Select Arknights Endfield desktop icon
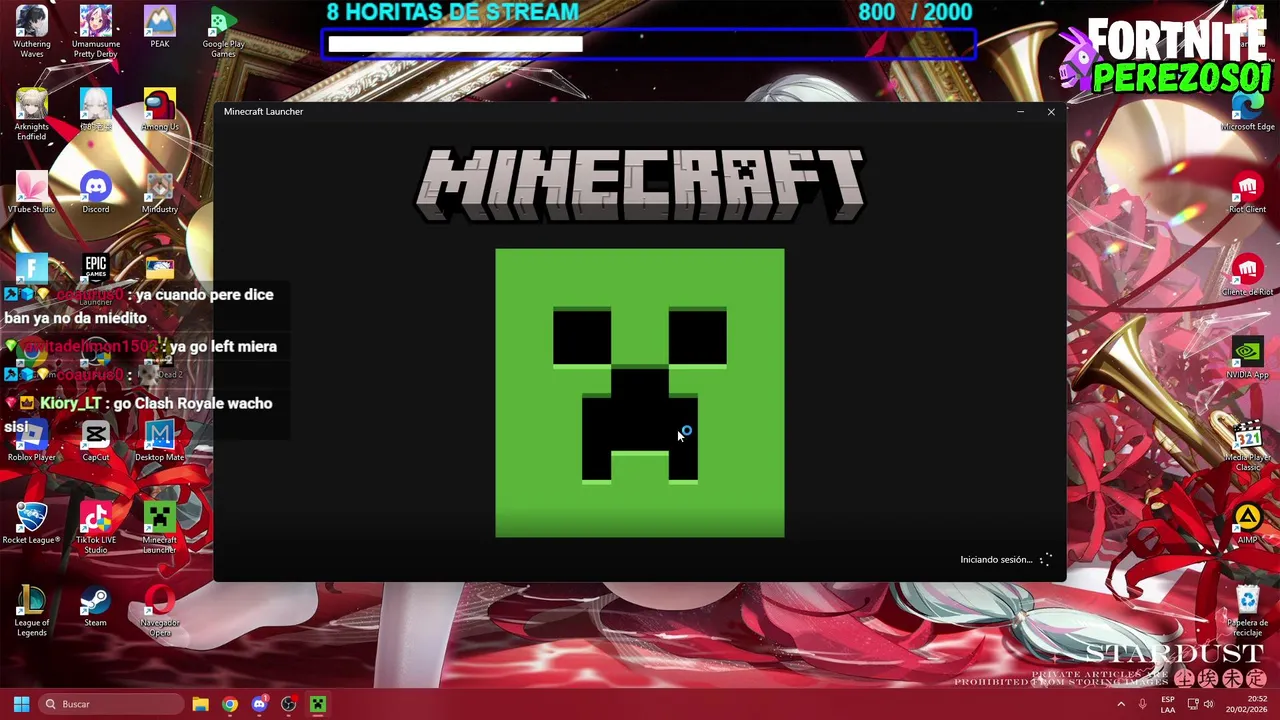Image resolution: width=1280 pixels, height=720 pixels. tap(32, 114)
